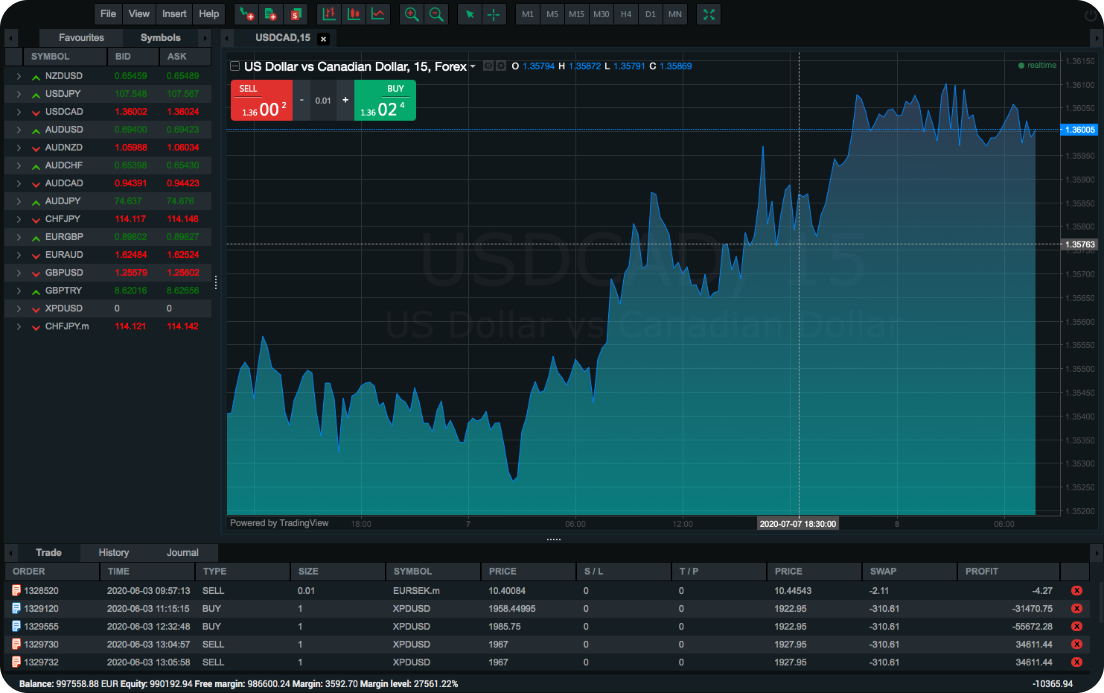The height and width of the screenshot is (693, 1104).
Task: Click the new chart document icon
Action: [x=271, y=14]
